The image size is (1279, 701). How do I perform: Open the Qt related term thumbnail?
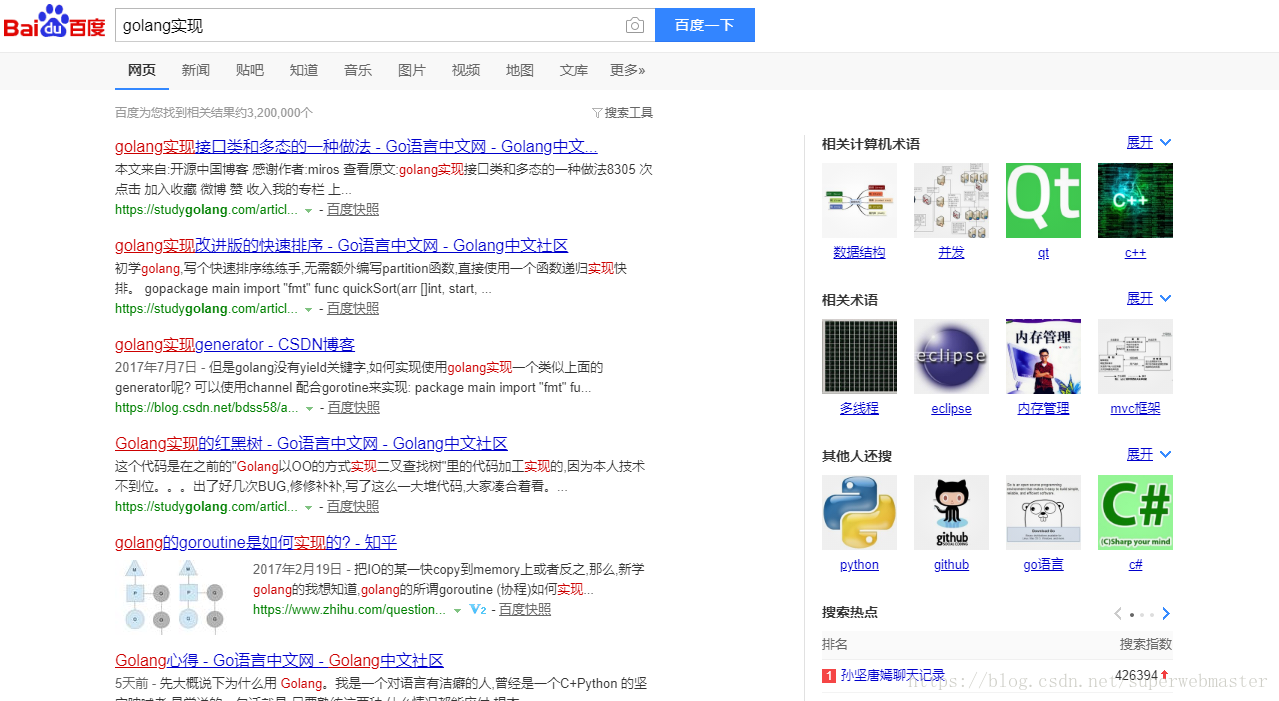[1043, 200]
